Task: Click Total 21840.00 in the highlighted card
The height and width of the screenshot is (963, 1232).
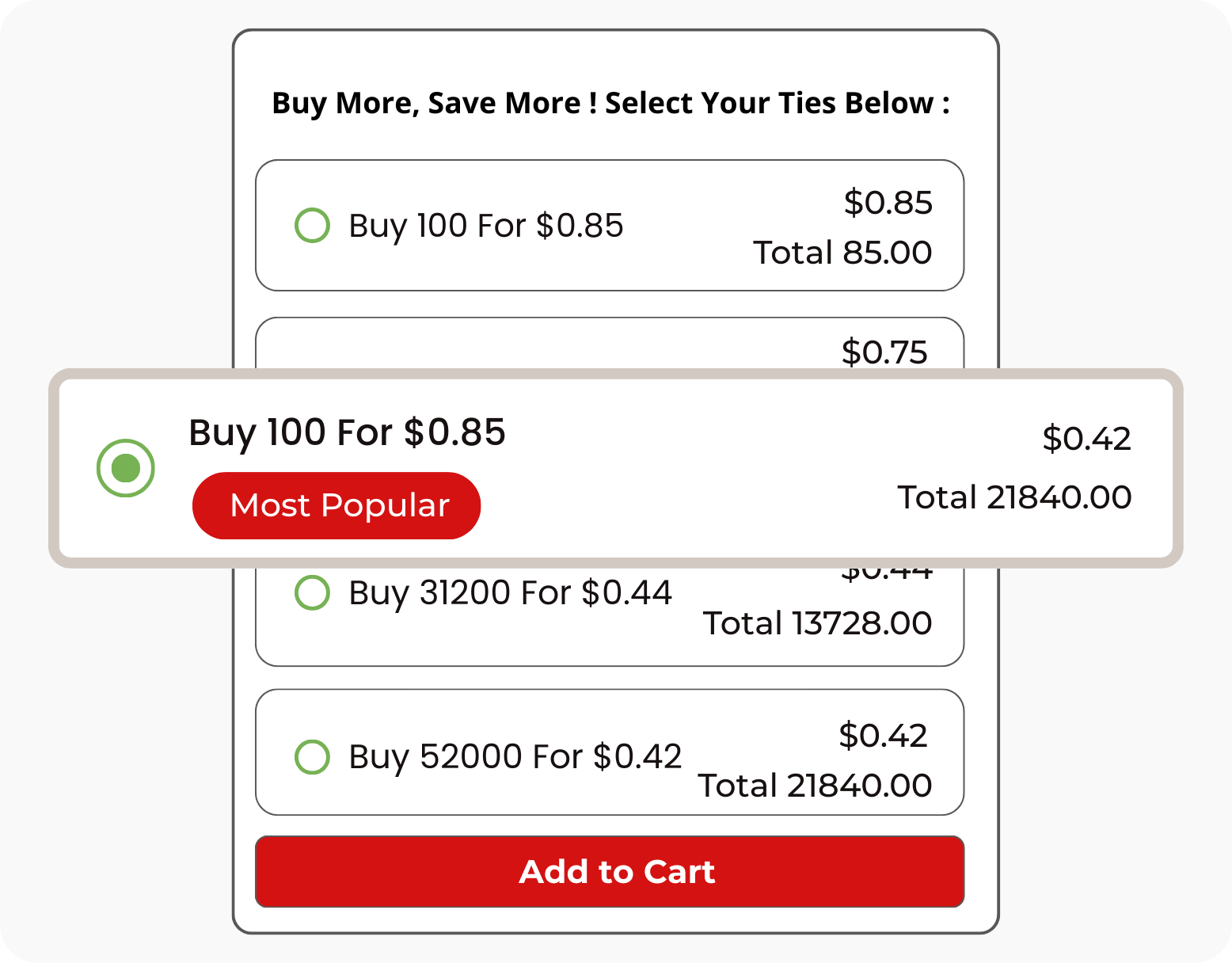Action: click(x=1014, y=497)
